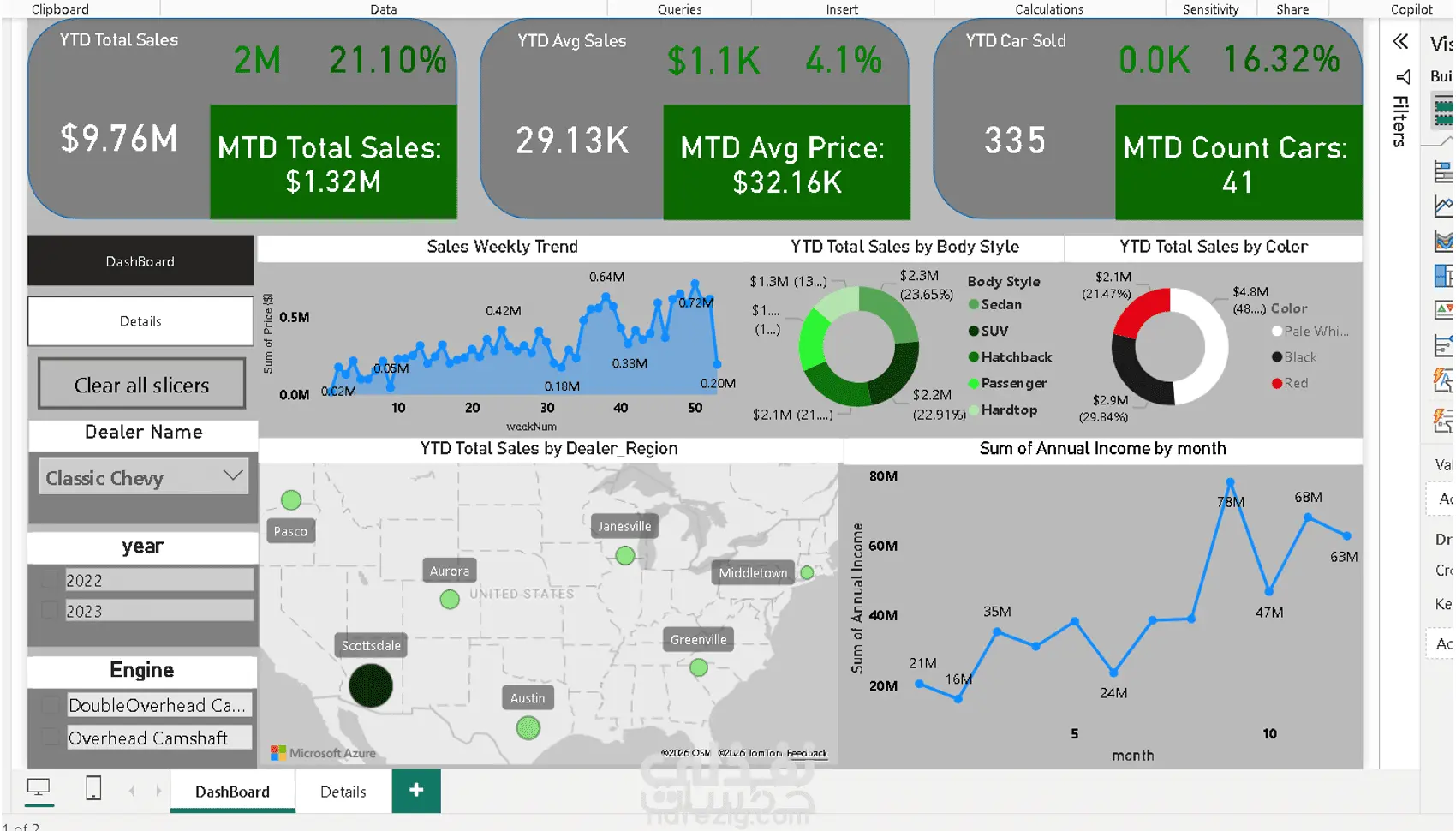Choose the KPI visual icon with triangles

[x=1444, y=310]
